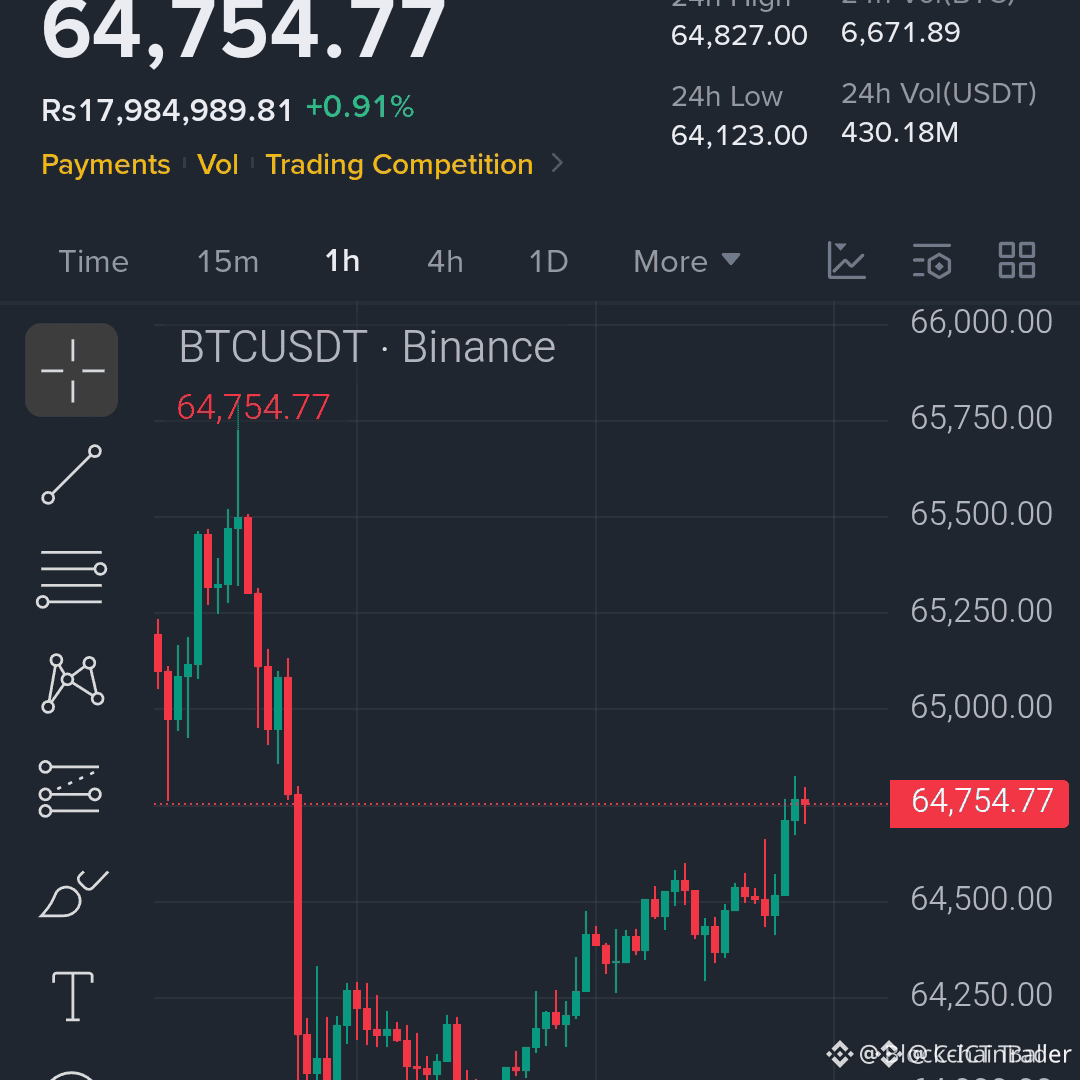Select the 4h timeframe

pyautogui.click(x=445, y=262)
